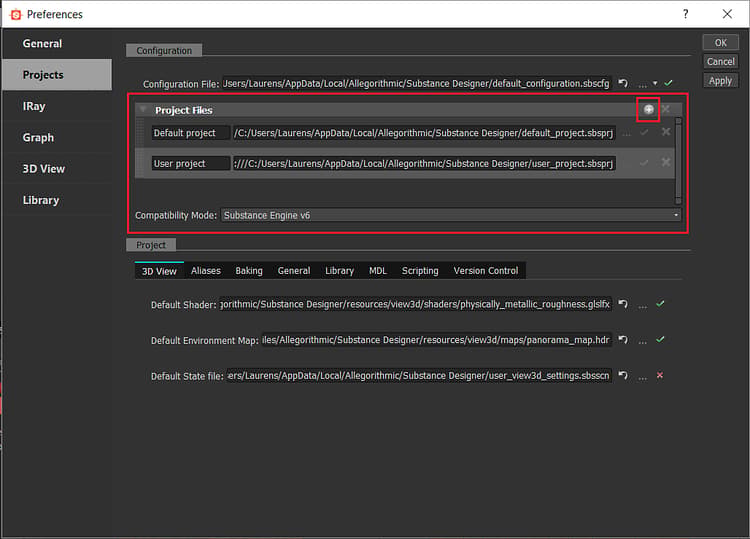The image size is (750, 539).
Task: Switch to the General project tab
Action: click(294, 271)
